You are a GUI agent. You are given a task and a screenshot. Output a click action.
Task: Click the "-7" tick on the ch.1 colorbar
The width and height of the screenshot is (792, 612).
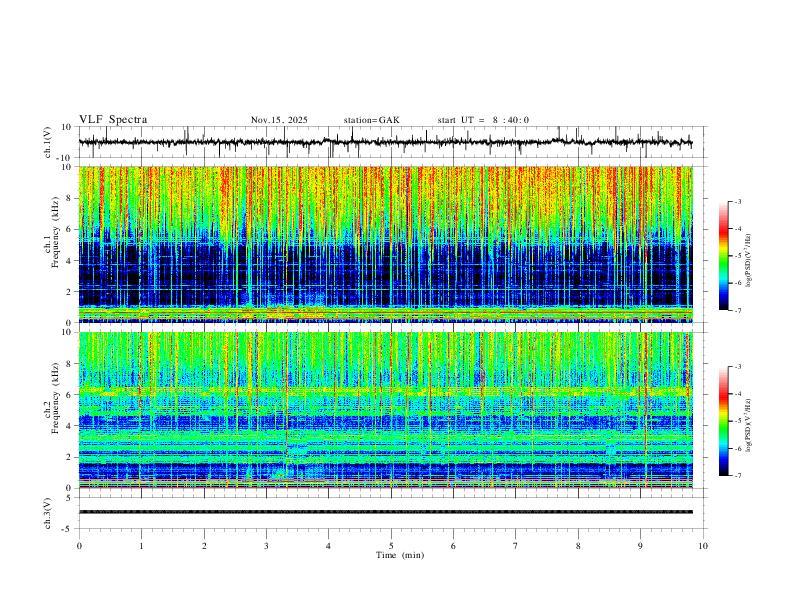737,310
